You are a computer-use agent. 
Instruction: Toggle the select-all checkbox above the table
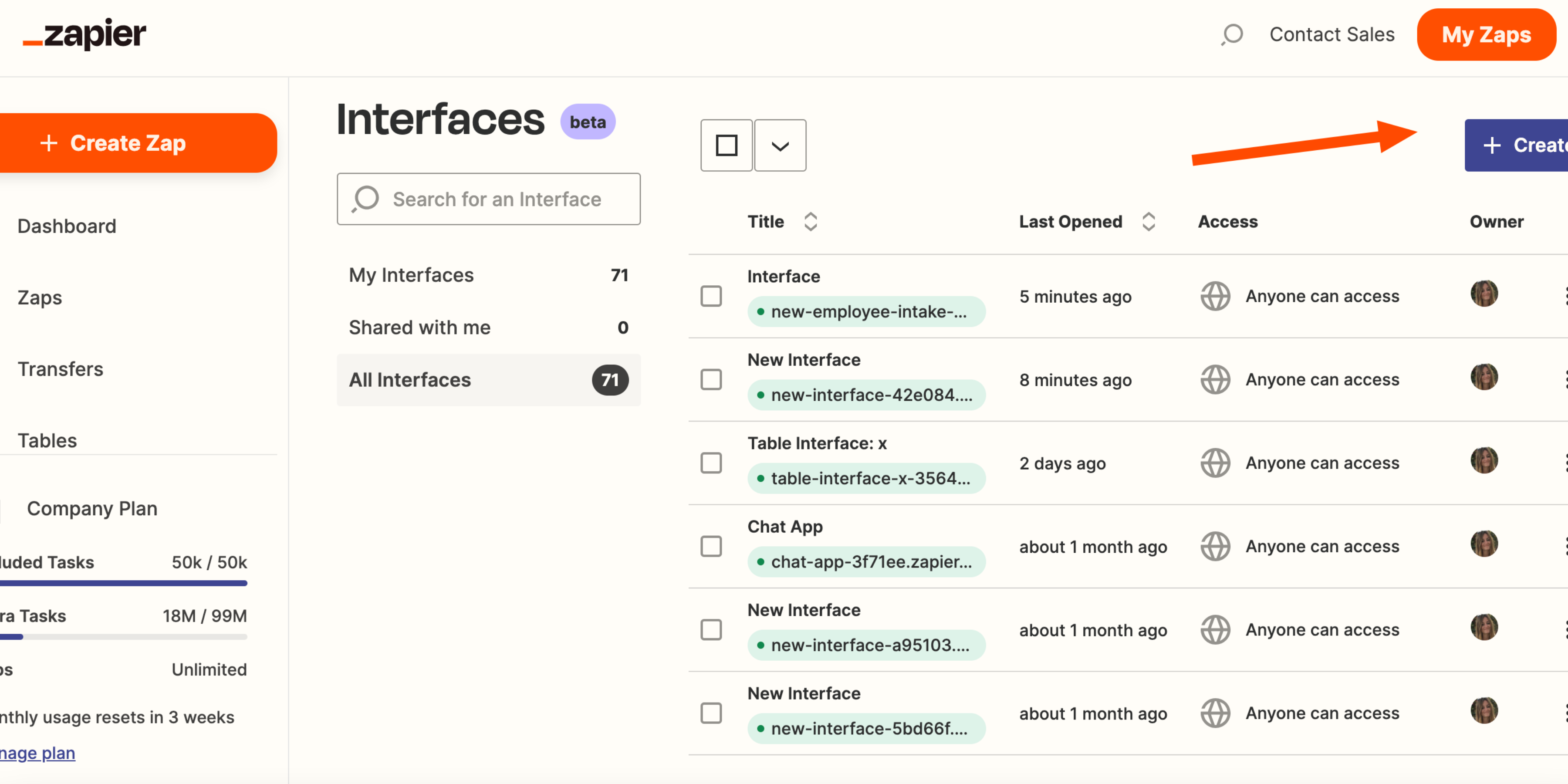click(726, 145)
